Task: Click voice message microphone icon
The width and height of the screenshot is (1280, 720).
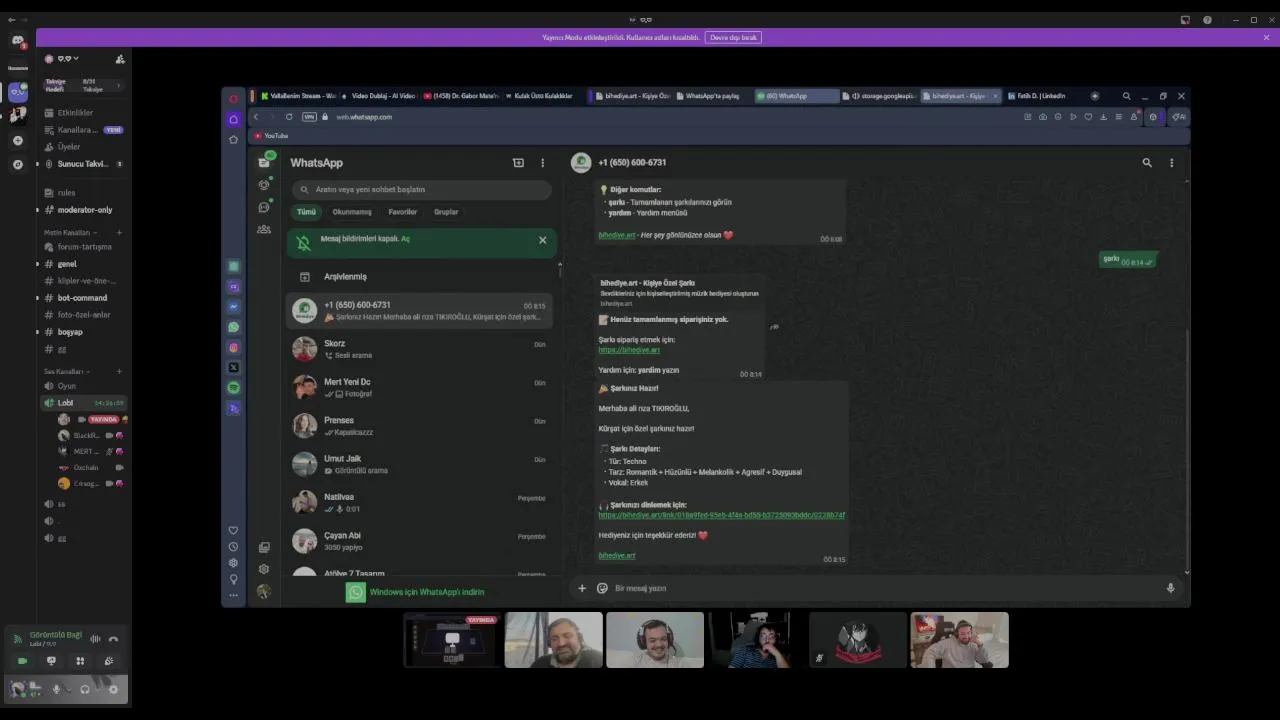Action: 1170,588
